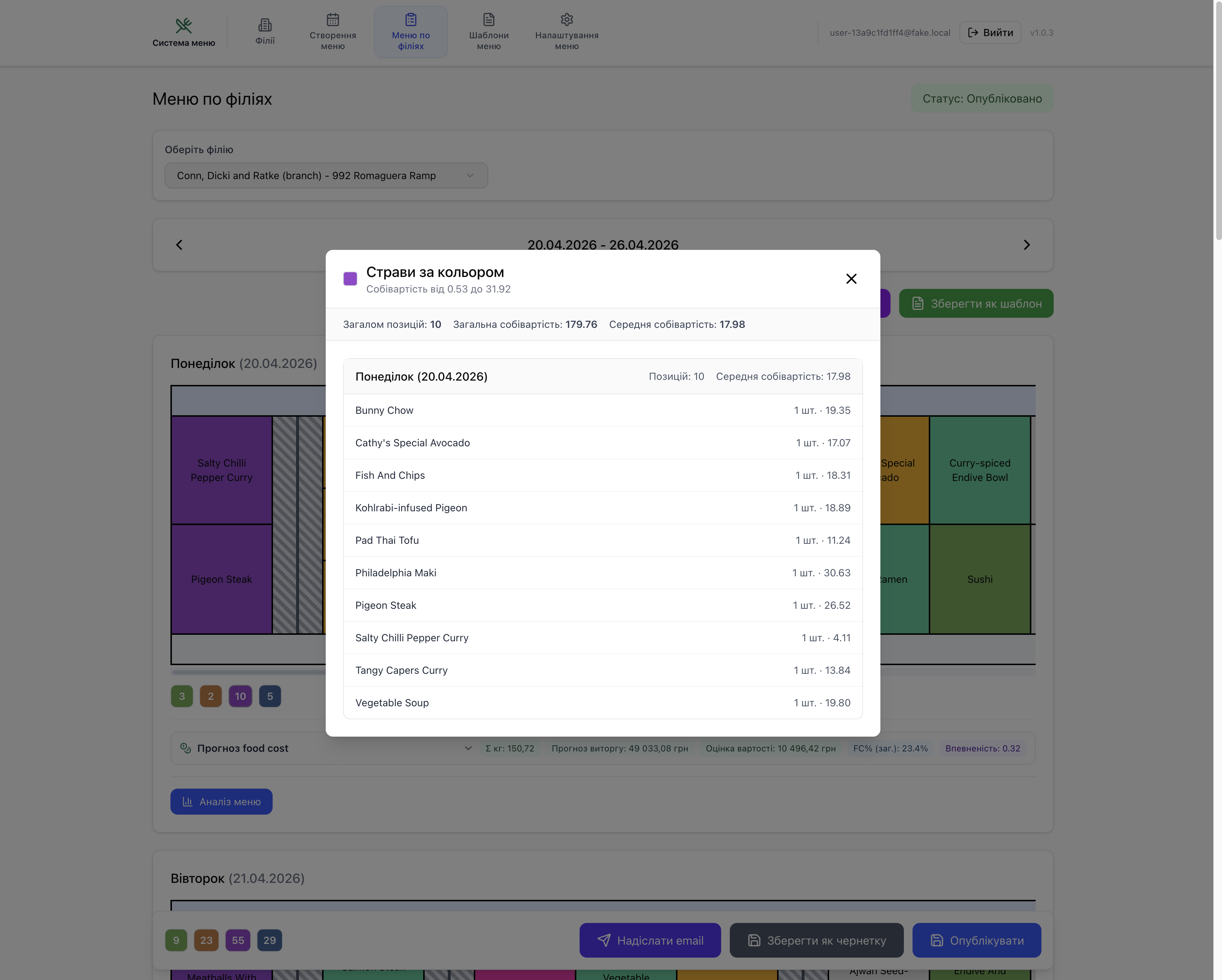Click the crossed utensils app logo
1222x980 pixels.
click(x=183, y=26)
